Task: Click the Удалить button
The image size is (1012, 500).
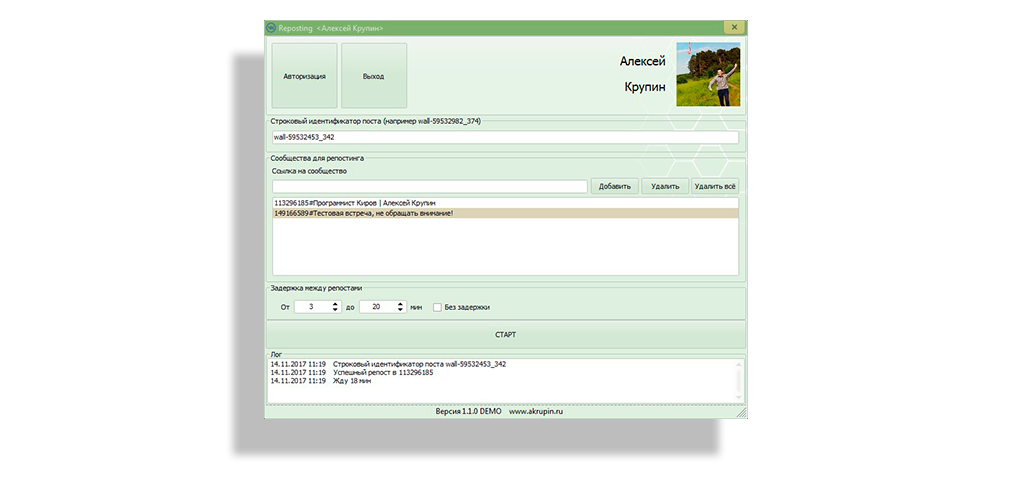Action: coord(665,186)
